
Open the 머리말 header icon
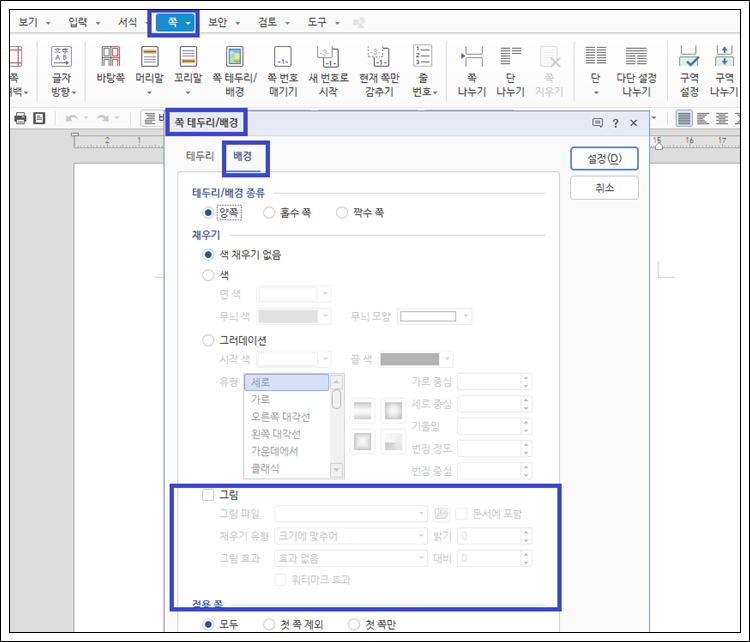tap(149, 70)
